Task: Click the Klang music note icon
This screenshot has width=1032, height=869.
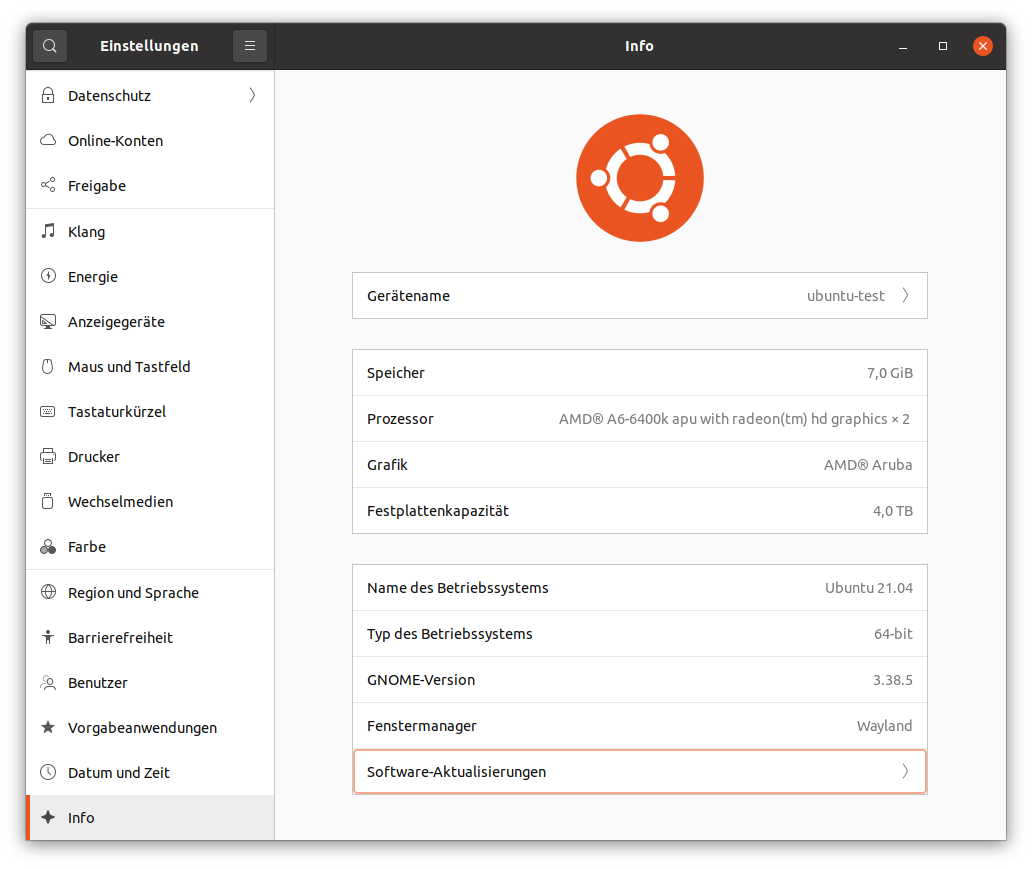Action: tap(48, 231)
